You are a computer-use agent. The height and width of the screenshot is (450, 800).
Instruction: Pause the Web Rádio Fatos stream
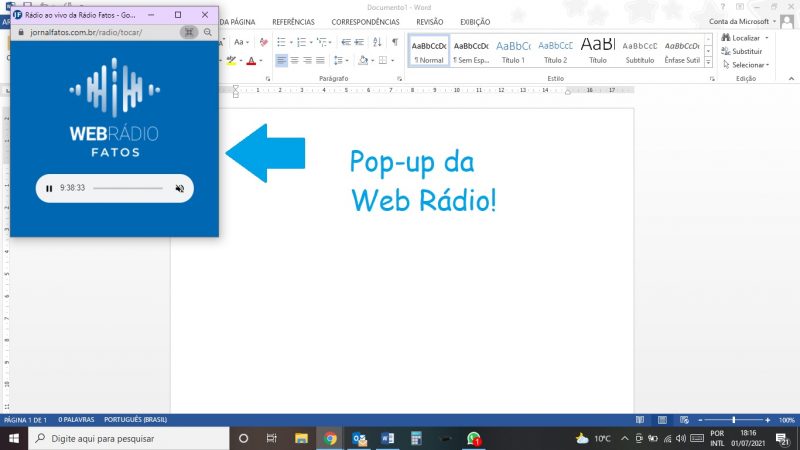pos(49,188)
